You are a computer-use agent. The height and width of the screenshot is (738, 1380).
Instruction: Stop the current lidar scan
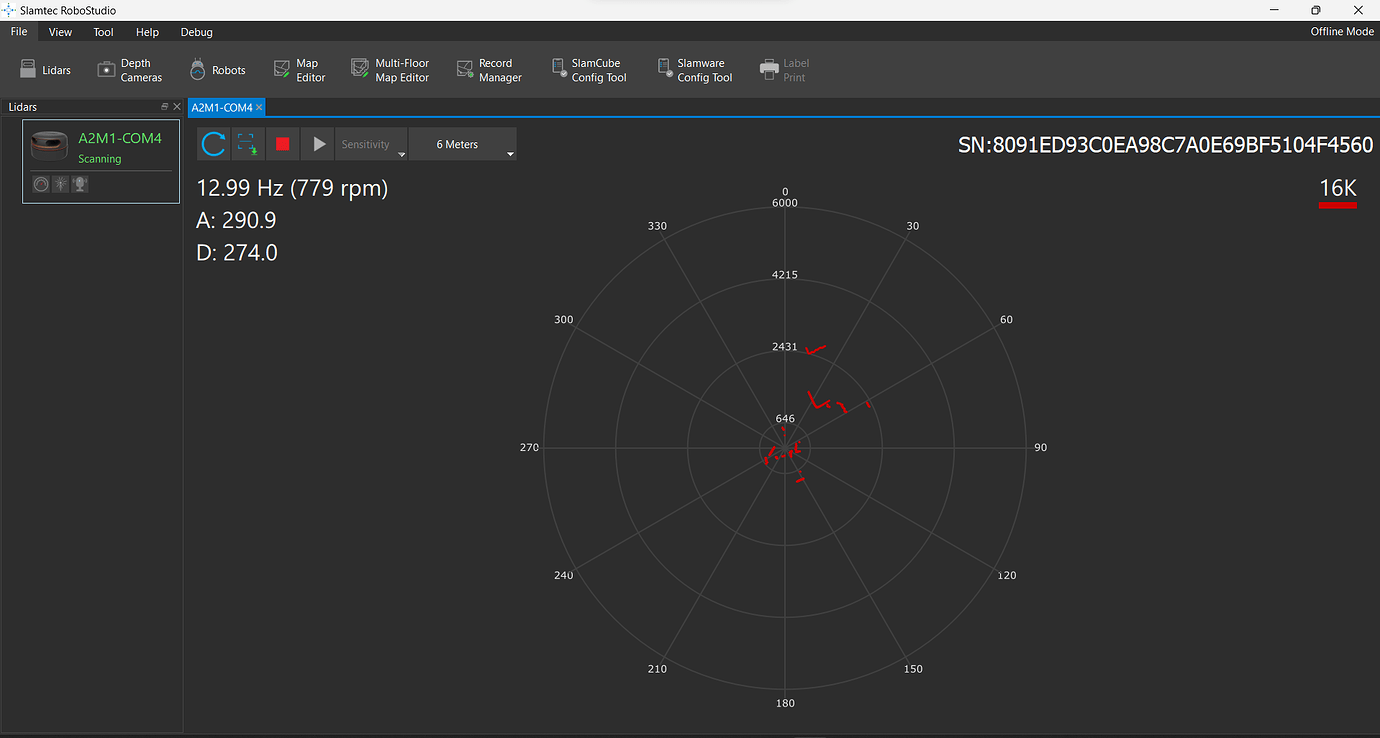tap(283, 143)
